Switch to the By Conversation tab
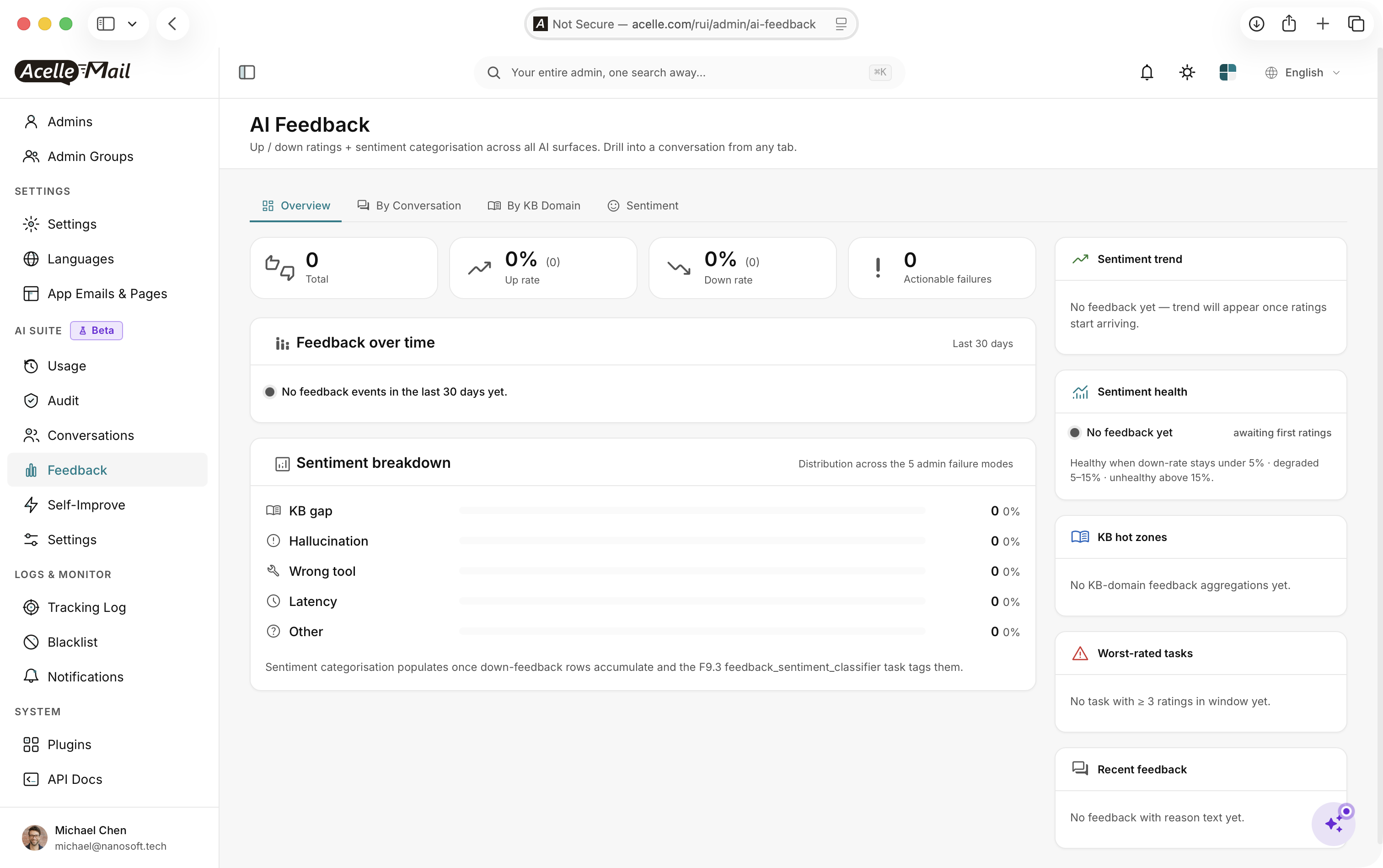 tap(409, 205)
